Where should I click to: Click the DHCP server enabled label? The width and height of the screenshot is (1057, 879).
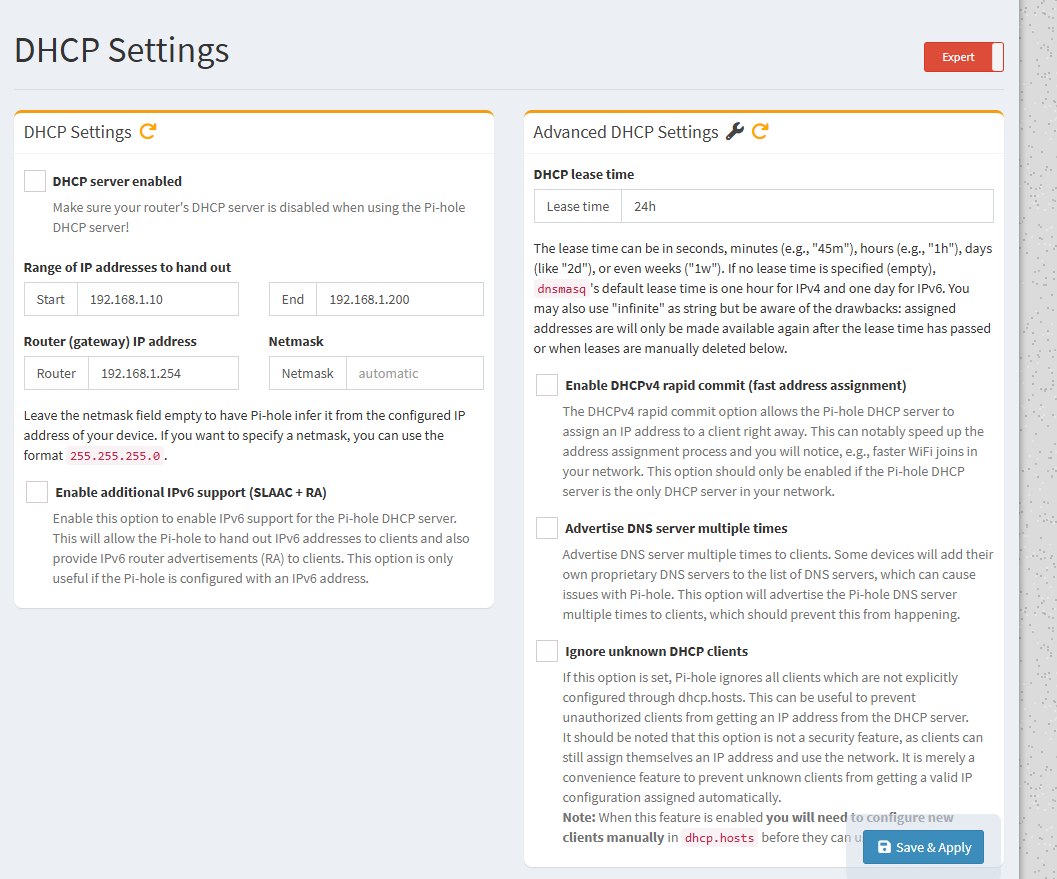point(117,181)
